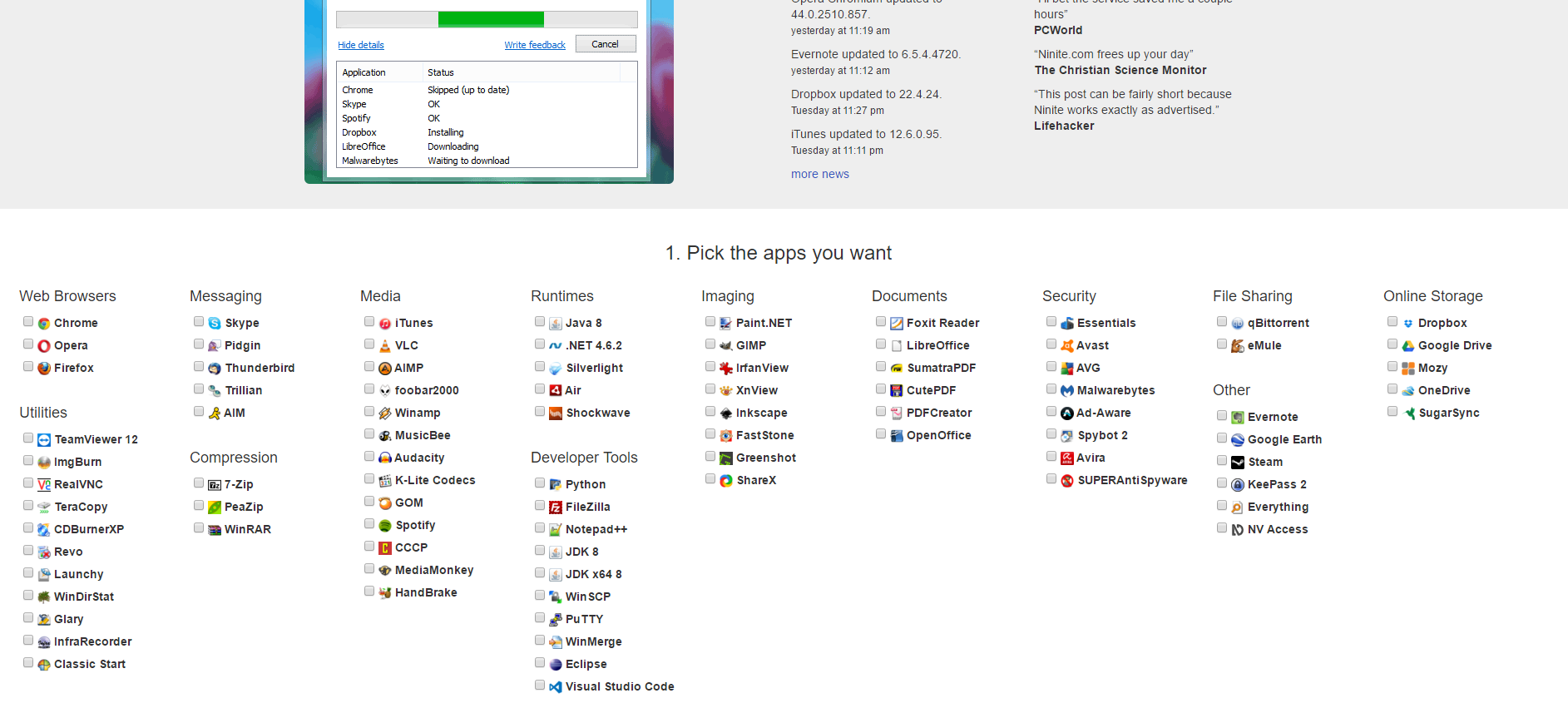
Task: Click the Chrome browser icon
Action: pyautogui.click(x=44, y=324)
